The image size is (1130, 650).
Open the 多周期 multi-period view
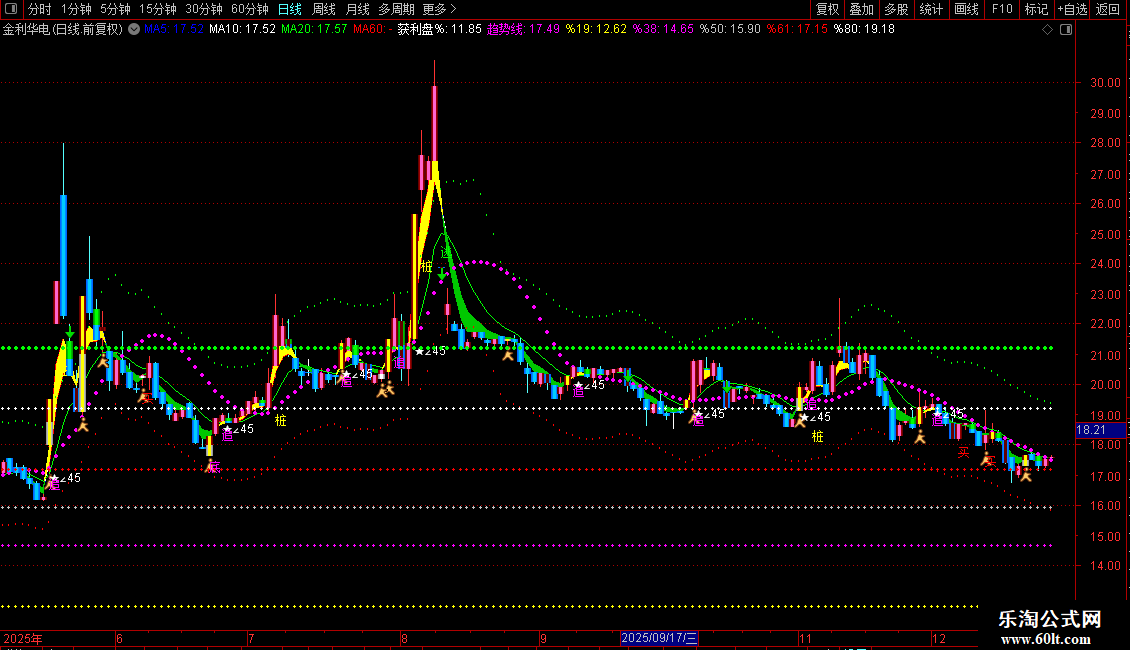click(x=397, y=9)
